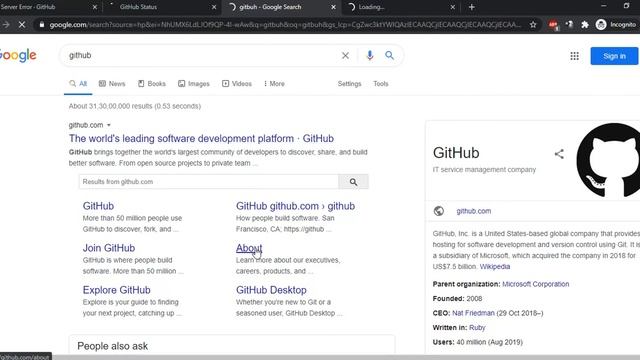Close the Server Error GitHub tab
This screenshot has height=360, width=640.
click(x=95, y=7)
